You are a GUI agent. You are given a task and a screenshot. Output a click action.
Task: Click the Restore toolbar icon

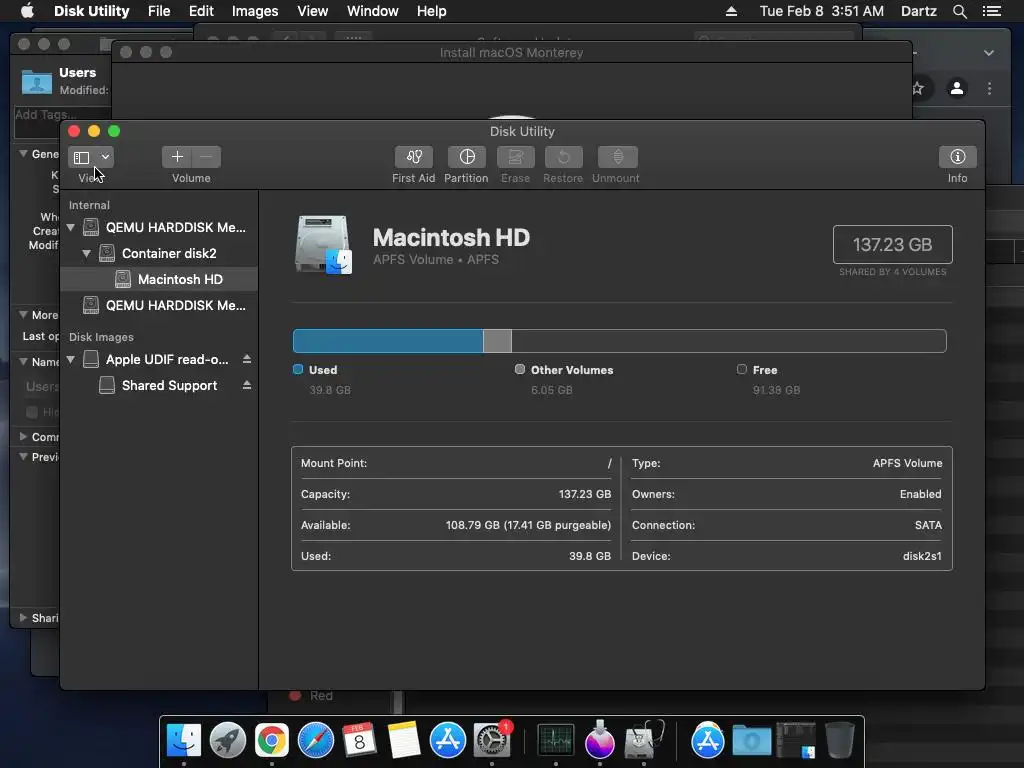pyautogui.click(x=563, y=157)
